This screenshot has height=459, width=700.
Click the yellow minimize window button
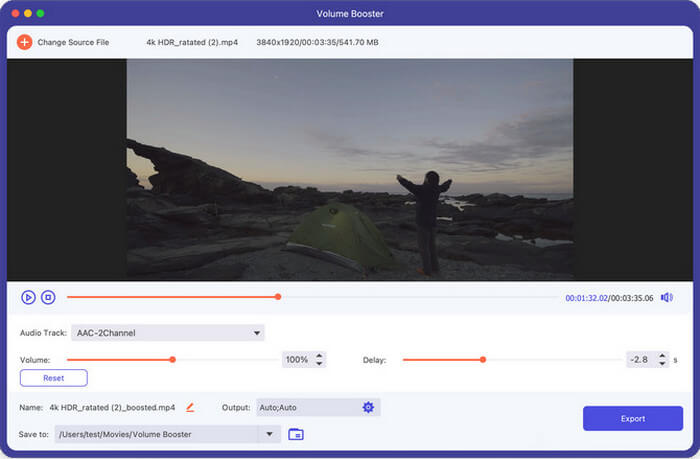(x=28, y=13)
